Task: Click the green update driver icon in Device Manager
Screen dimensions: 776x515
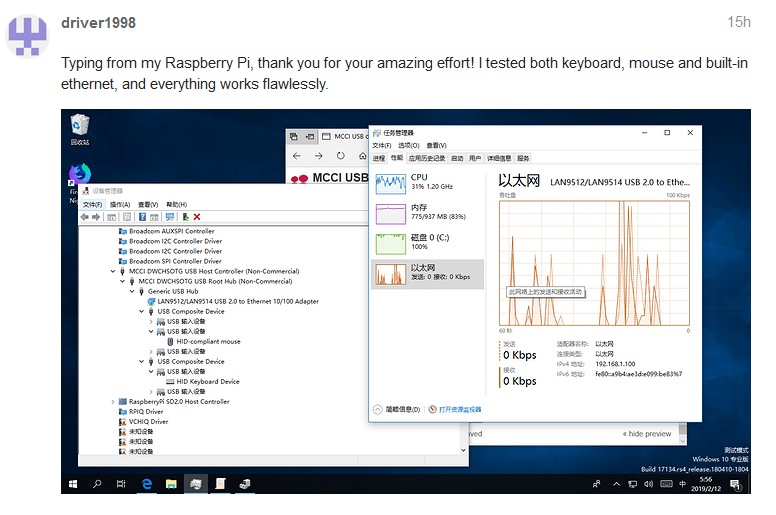Action: (186, 217)
